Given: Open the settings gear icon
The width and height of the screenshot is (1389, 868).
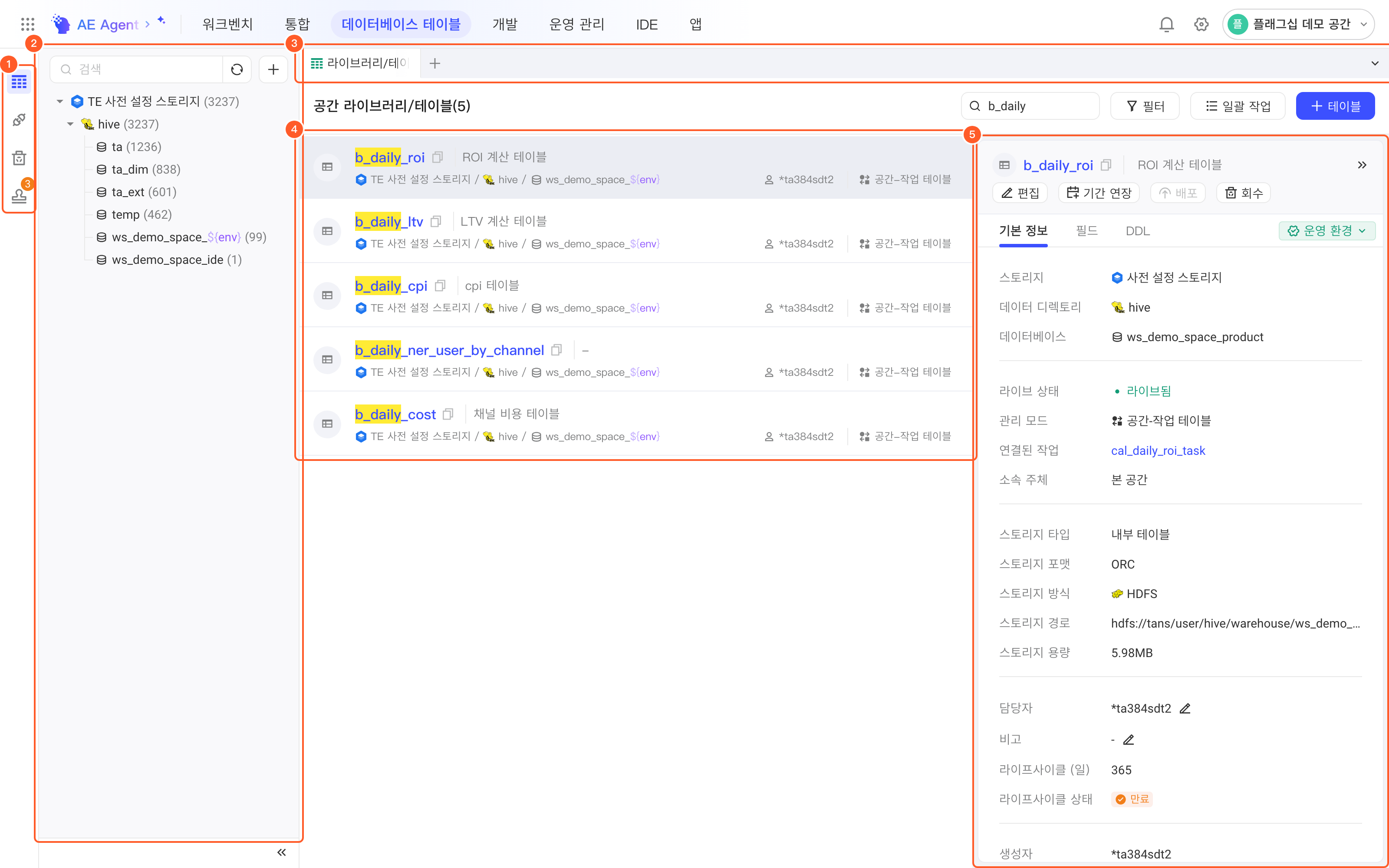Looking at the screenshot, I should tap(1201, 24).
